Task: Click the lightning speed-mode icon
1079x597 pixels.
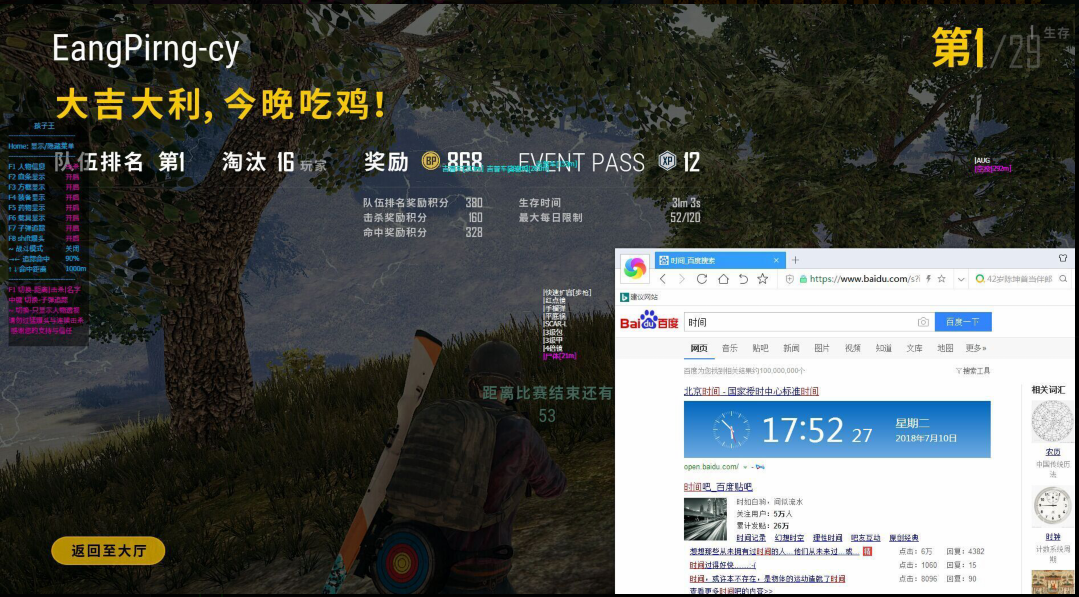Action: coord(928,279)
